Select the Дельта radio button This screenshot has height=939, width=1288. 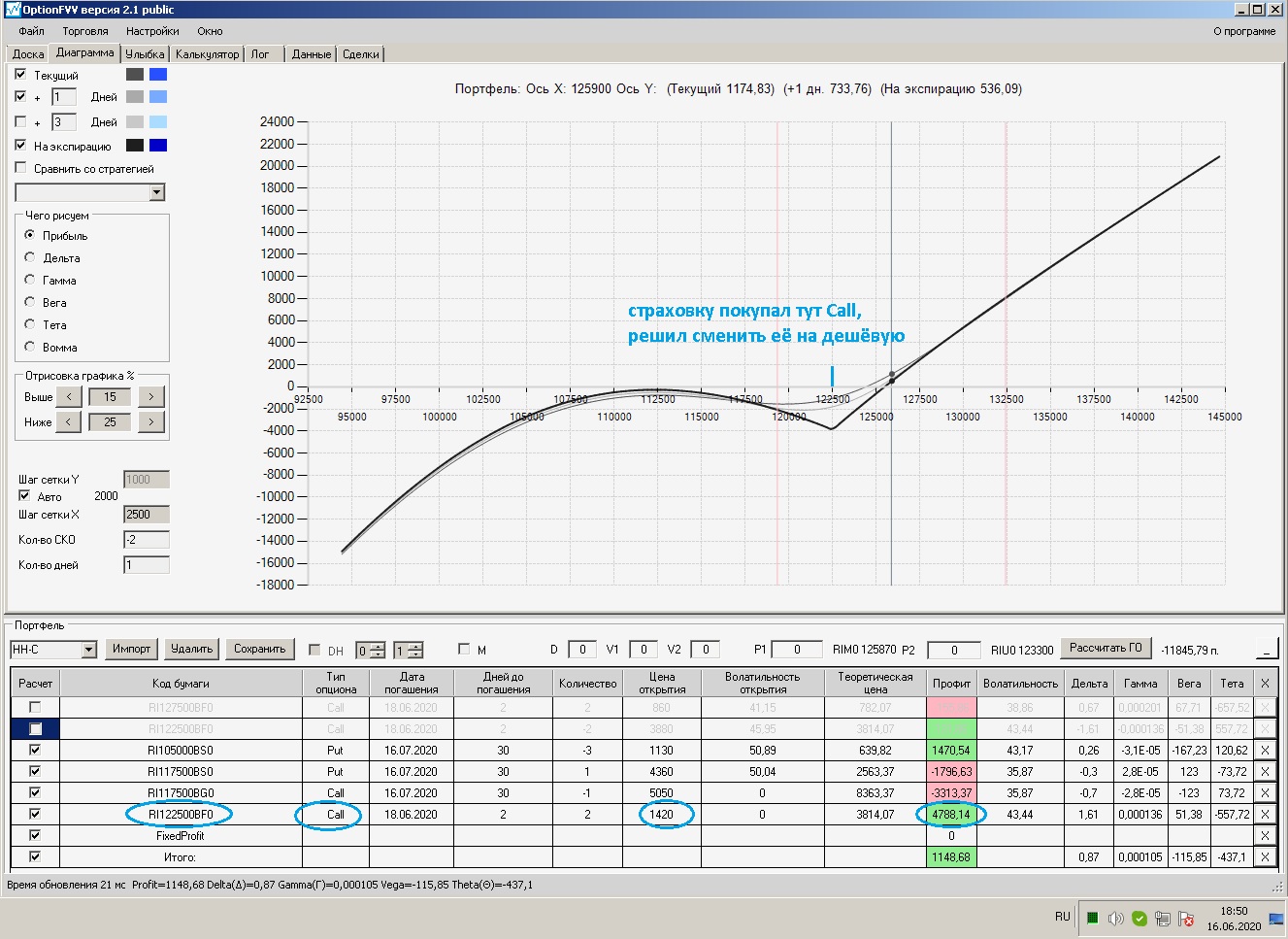point(29,257)
